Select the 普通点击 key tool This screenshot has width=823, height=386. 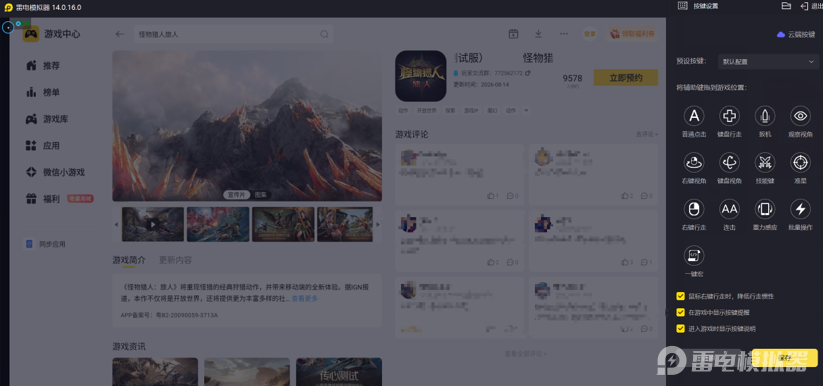pyautogui.click(x=694, y=116)
